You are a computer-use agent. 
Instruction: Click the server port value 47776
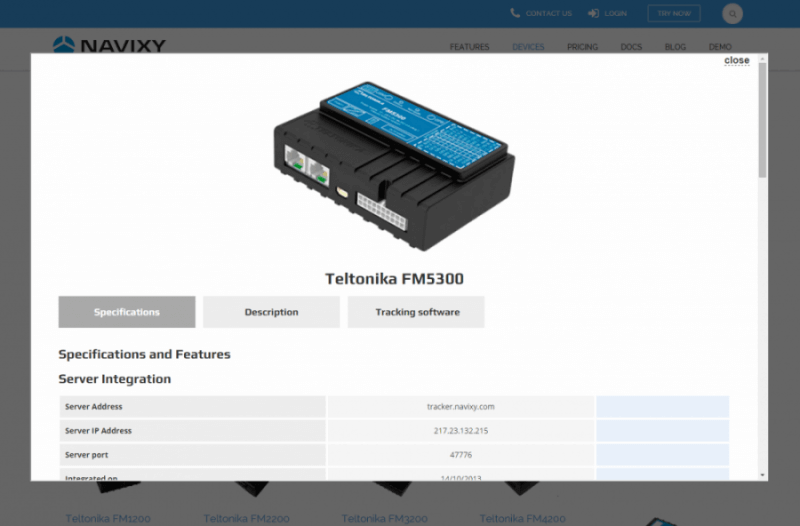(461, 455)
